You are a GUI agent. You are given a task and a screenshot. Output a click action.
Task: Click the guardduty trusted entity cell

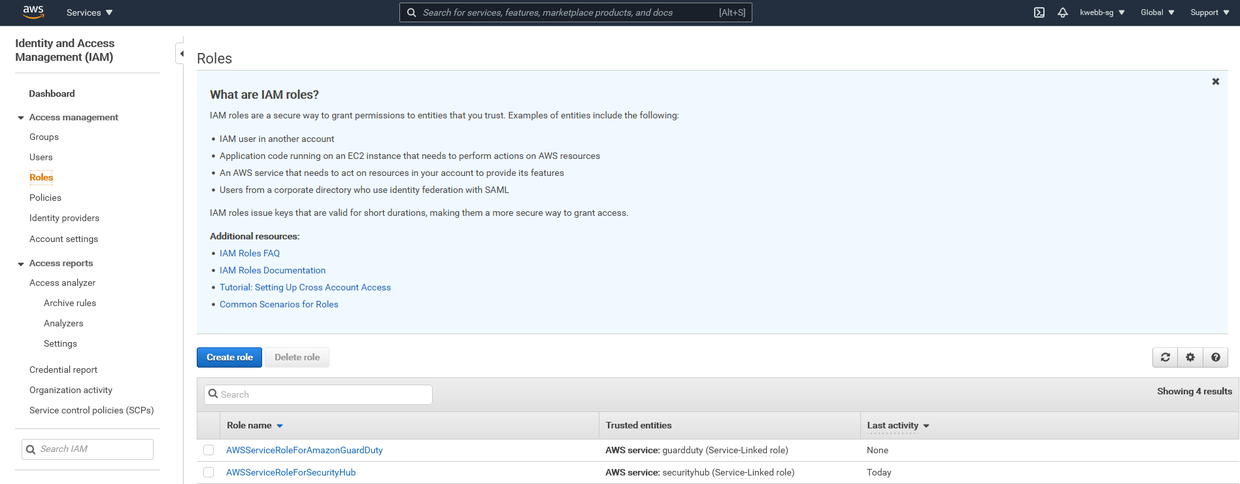point(696,450)
